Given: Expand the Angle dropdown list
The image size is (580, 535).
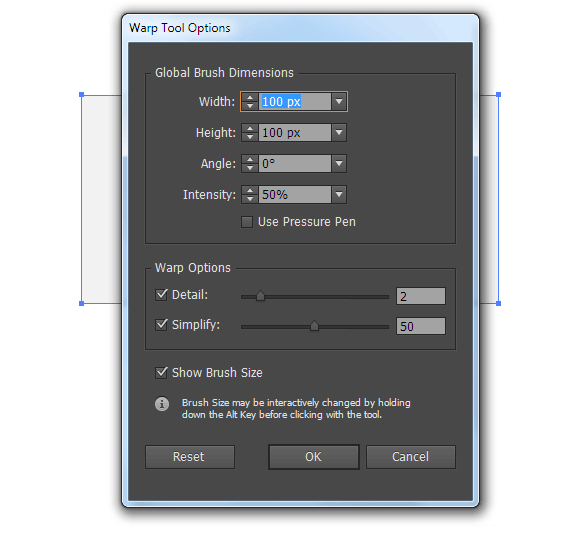Looking at the screenshot, I should click(x=339, y=163).
